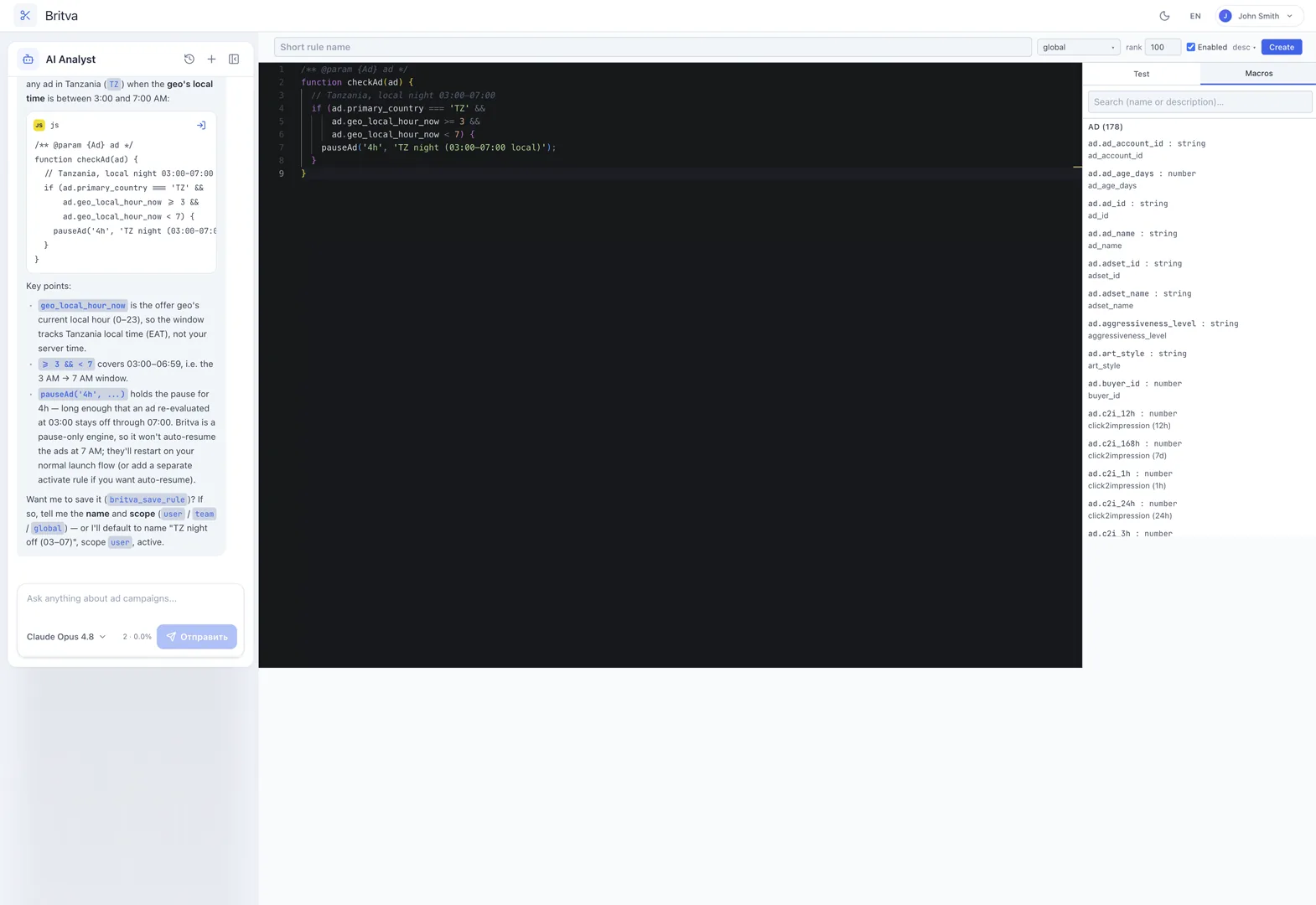Image resolution: width=1316 pixels, height=905 pixels.
Task: Switch to the Test tab
Action: [x=1141, y=74]
